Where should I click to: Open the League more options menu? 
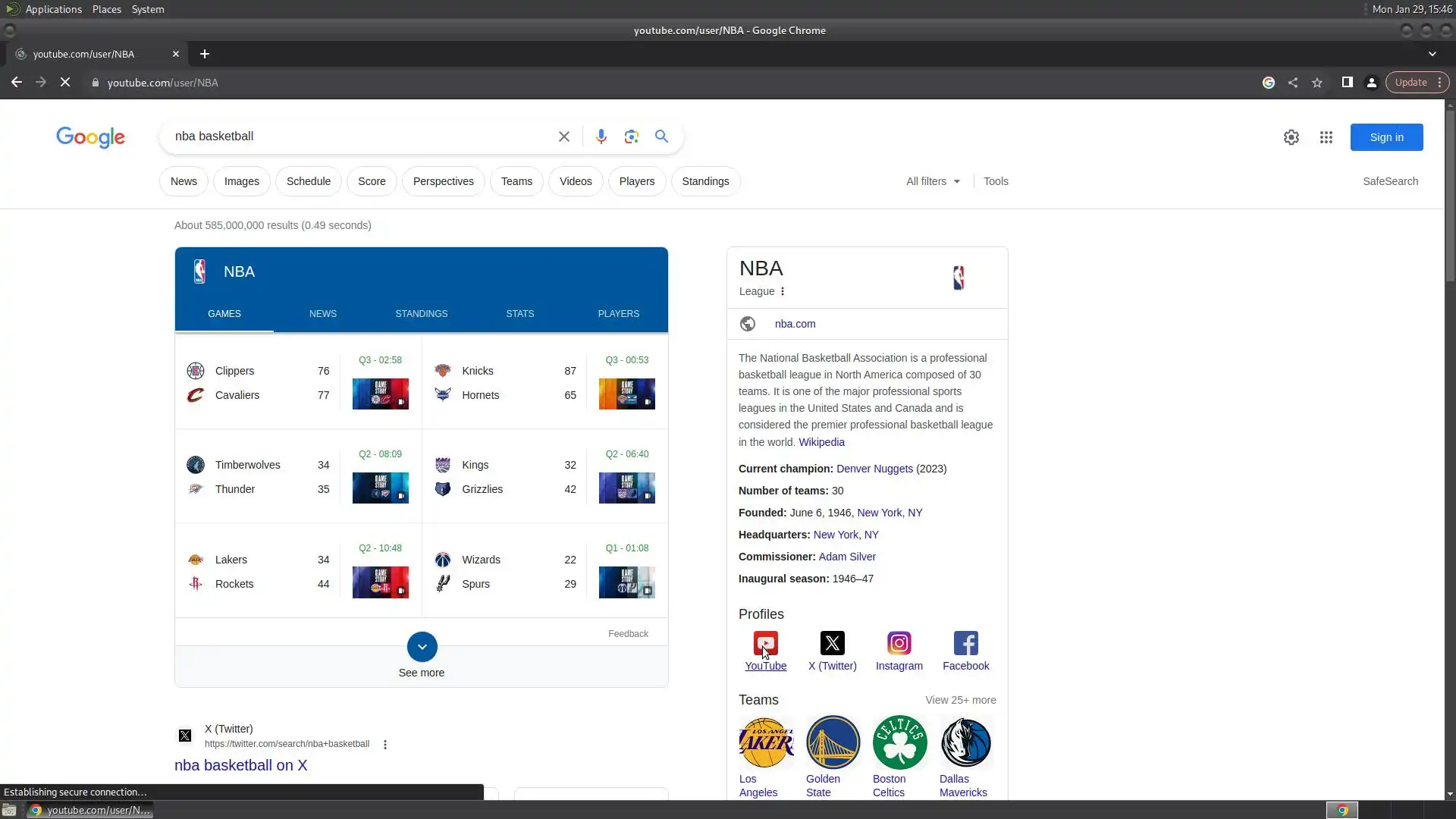point(783,291)
